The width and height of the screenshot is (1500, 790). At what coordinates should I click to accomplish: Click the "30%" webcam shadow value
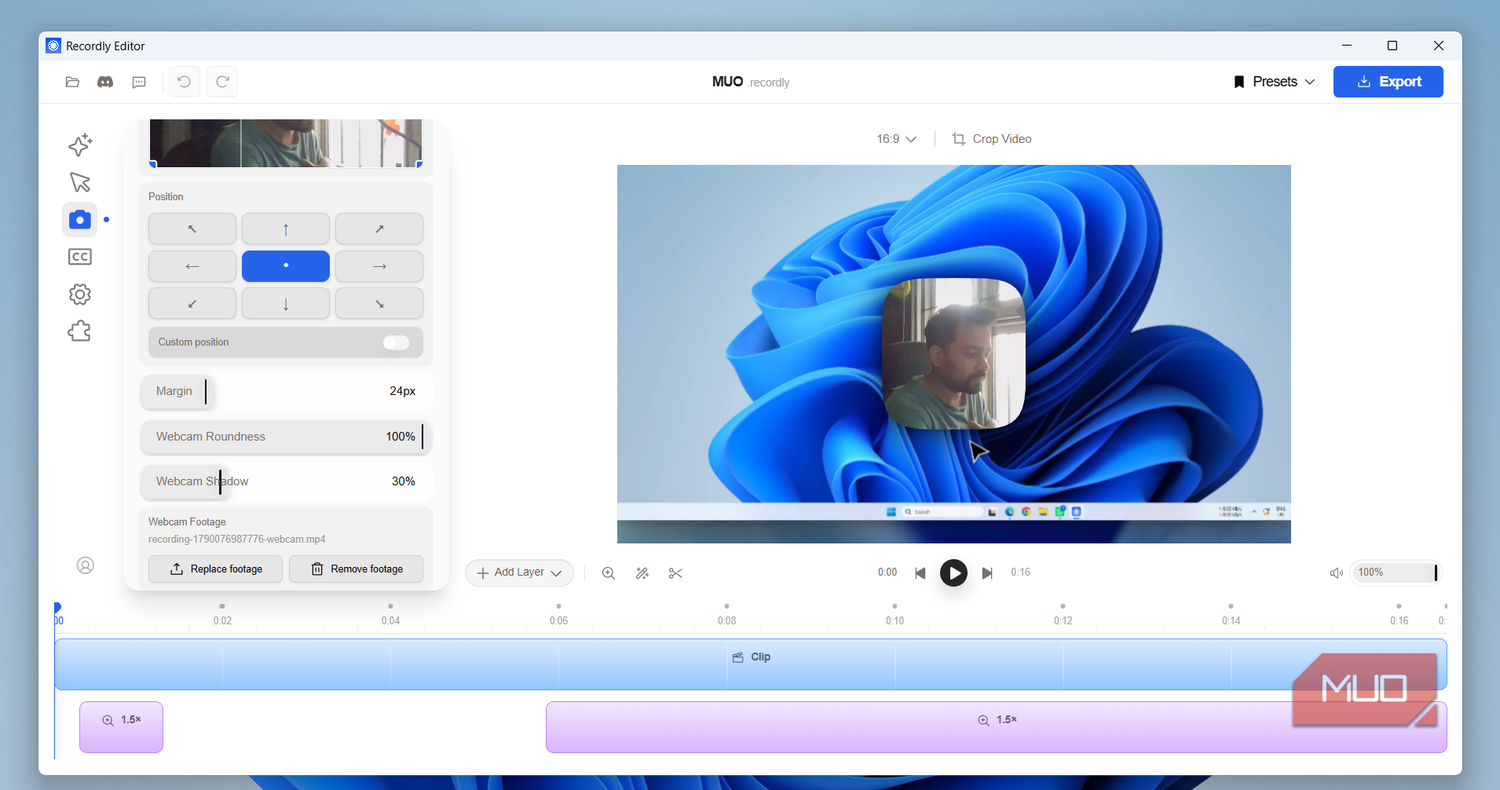(x=403, y=481)
